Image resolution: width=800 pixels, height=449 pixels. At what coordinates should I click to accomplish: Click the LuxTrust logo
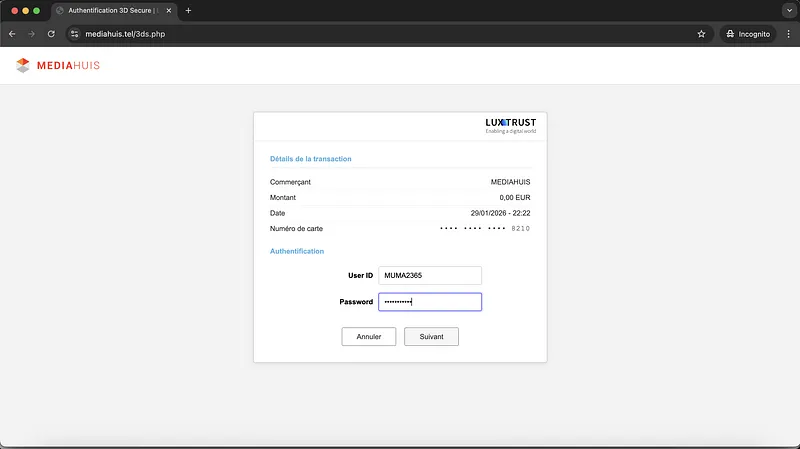tap(511, 126)
